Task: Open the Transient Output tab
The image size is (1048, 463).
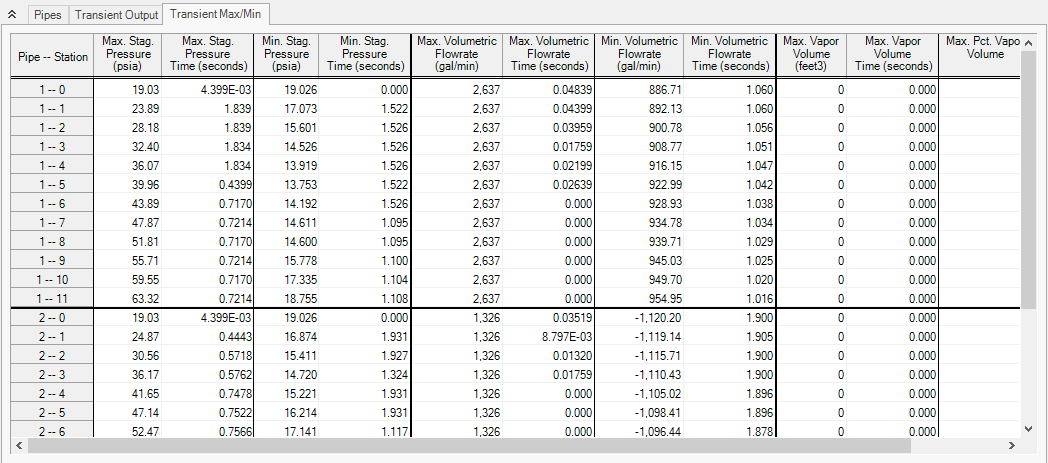Action: click(117, 16)
